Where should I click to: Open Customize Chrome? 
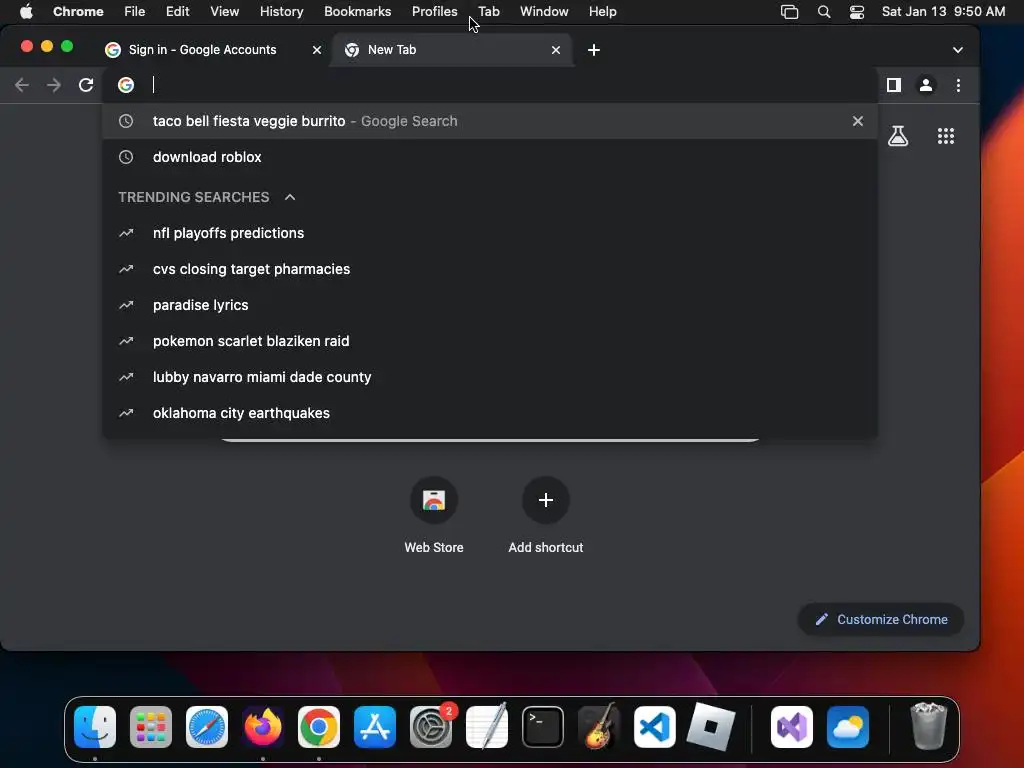coord(880,619)
